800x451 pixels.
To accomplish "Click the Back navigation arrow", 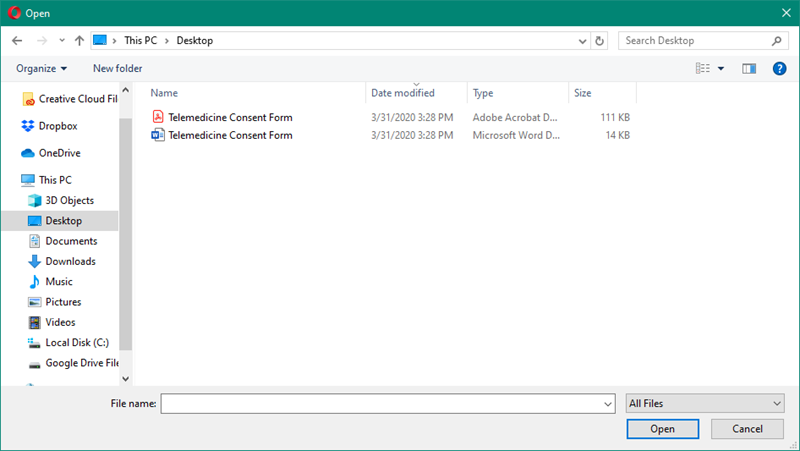I will point(17,41).
